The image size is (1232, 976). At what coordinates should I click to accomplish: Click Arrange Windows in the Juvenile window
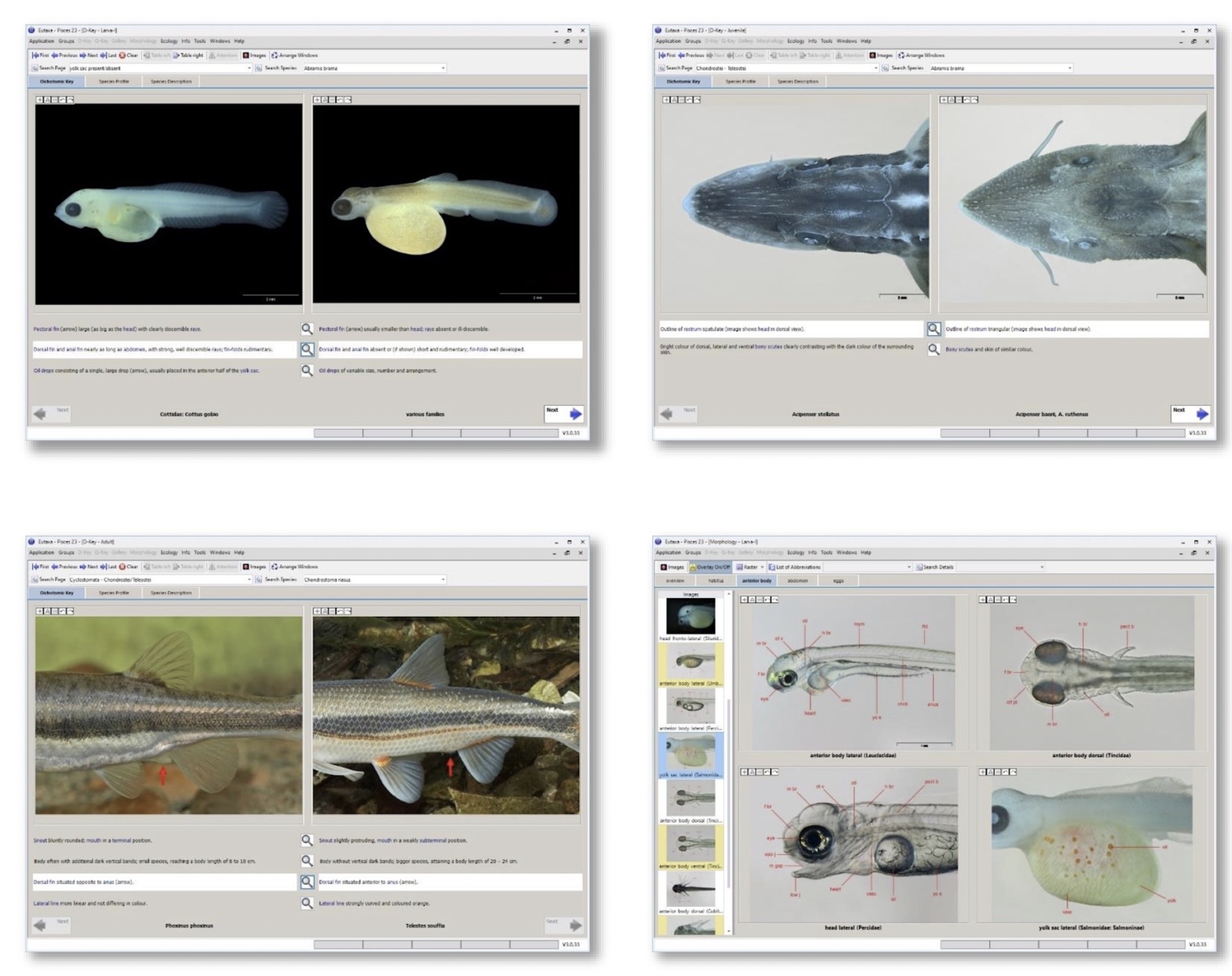921,55
